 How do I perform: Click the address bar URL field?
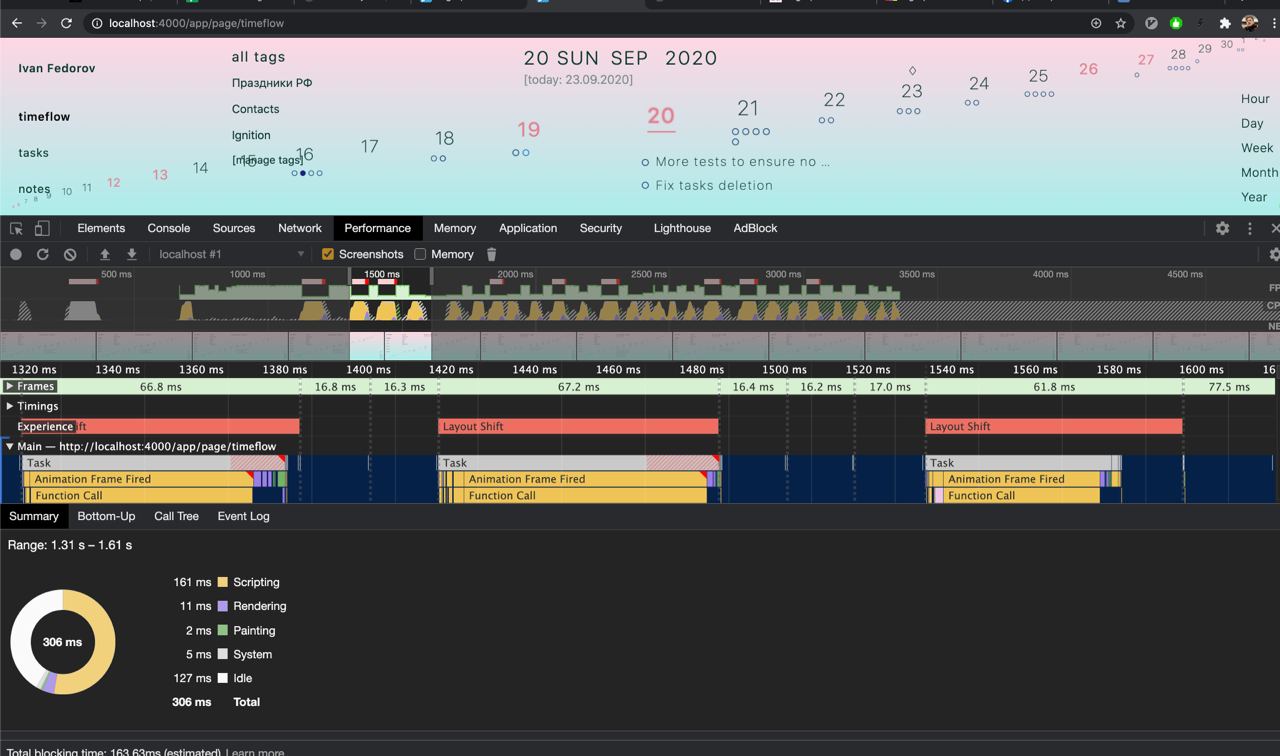pyautogui.click(x=585, y=23)
